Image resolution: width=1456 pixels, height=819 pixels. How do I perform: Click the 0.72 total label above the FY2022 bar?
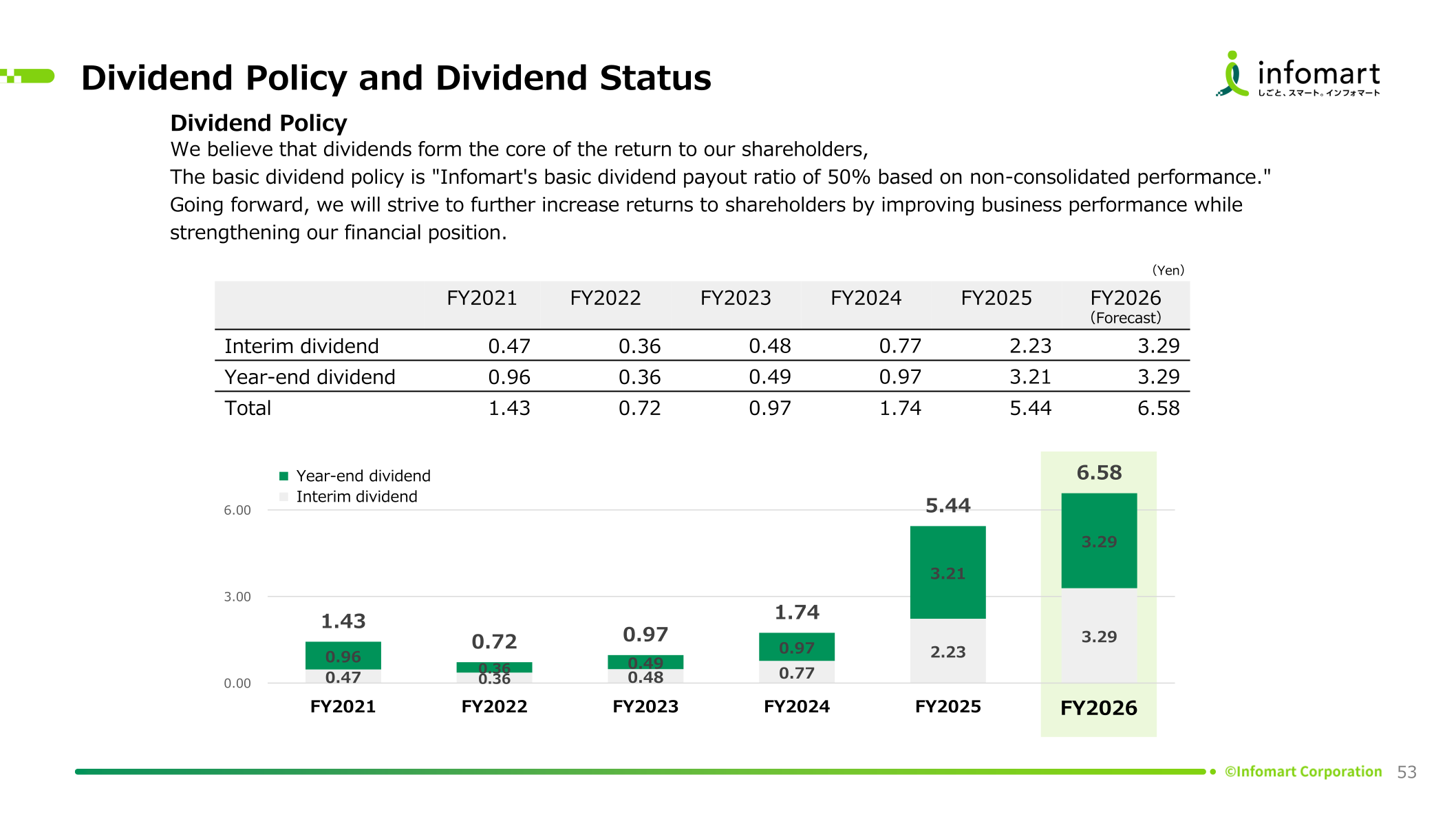[x=494, y=642]
